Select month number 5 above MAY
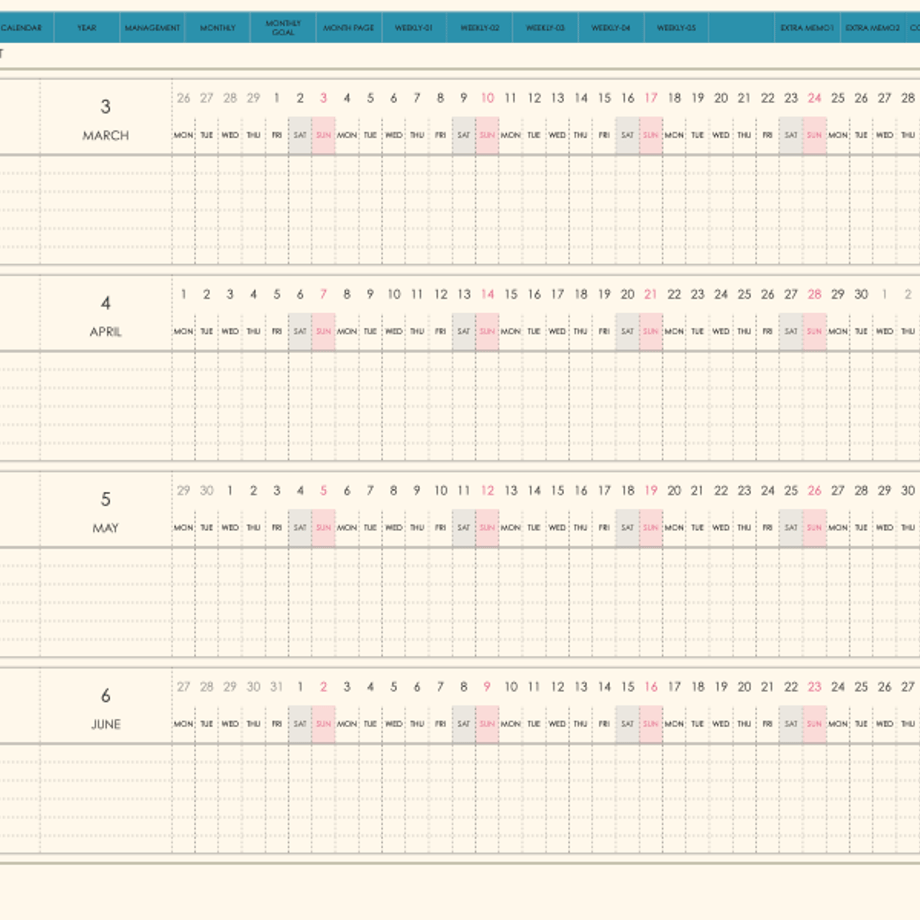Image resolution: width=920 pixels, height=920 pixels. pyautogui.click(x=106, y=499)
